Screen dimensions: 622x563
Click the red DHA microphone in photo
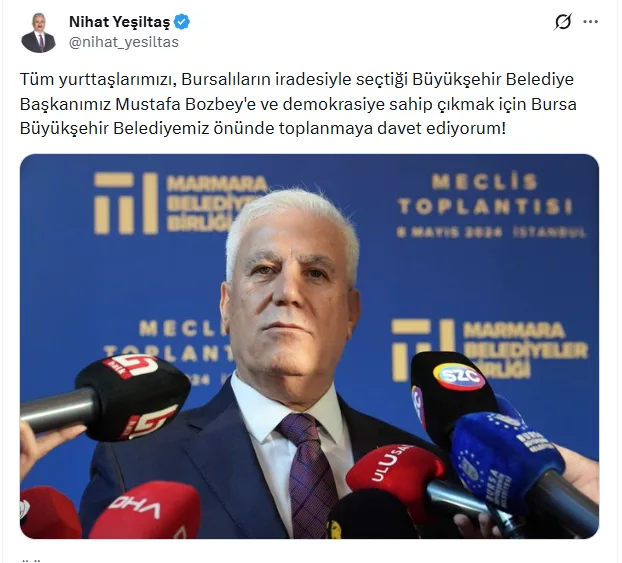point(145,512)
